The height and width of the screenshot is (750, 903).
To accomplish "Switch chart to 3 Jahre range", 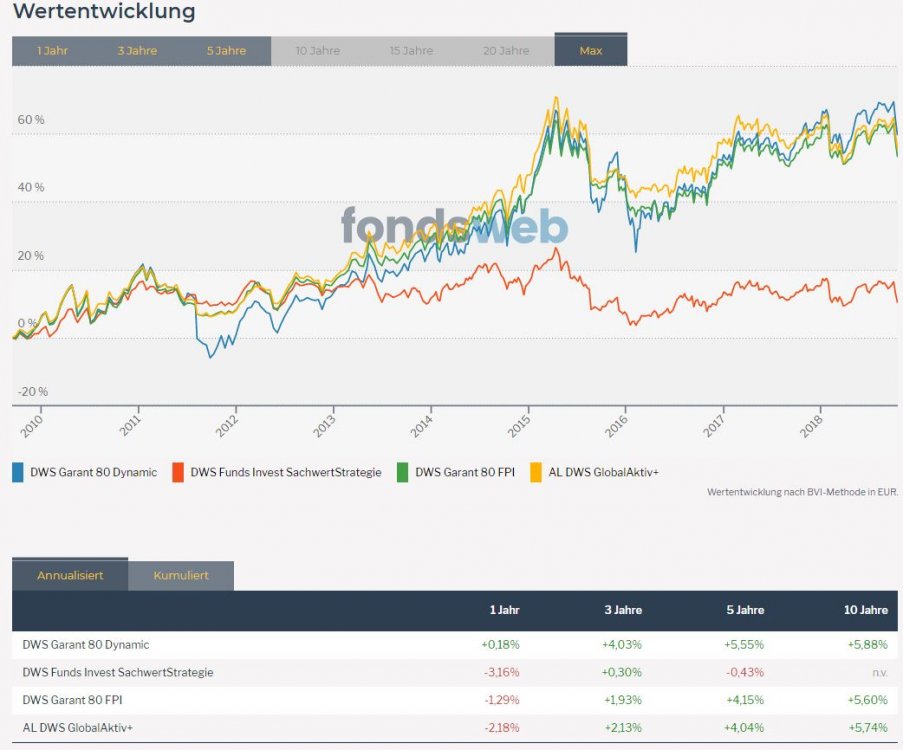I will pos(137,51).
